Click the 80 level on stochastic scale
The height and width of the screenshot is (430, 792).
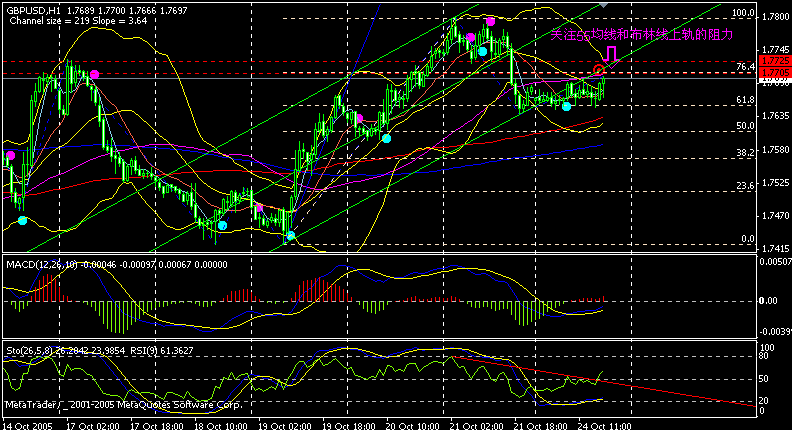[764, 356]
